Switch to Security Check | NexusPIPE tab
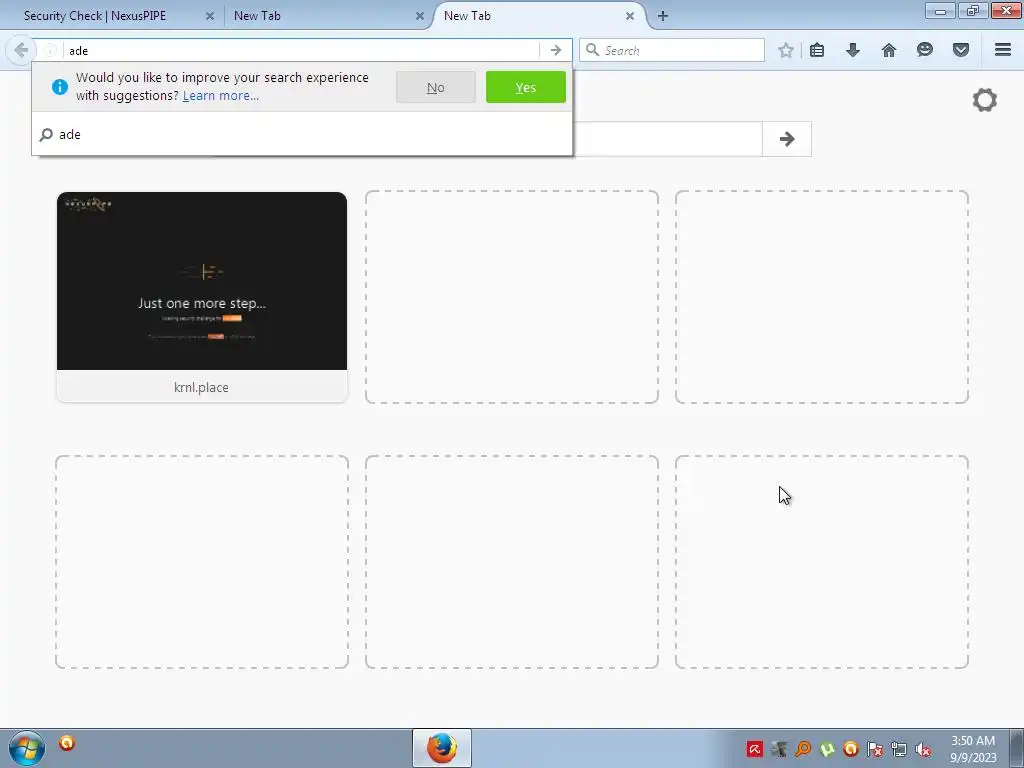 click(x=95, y=16)
